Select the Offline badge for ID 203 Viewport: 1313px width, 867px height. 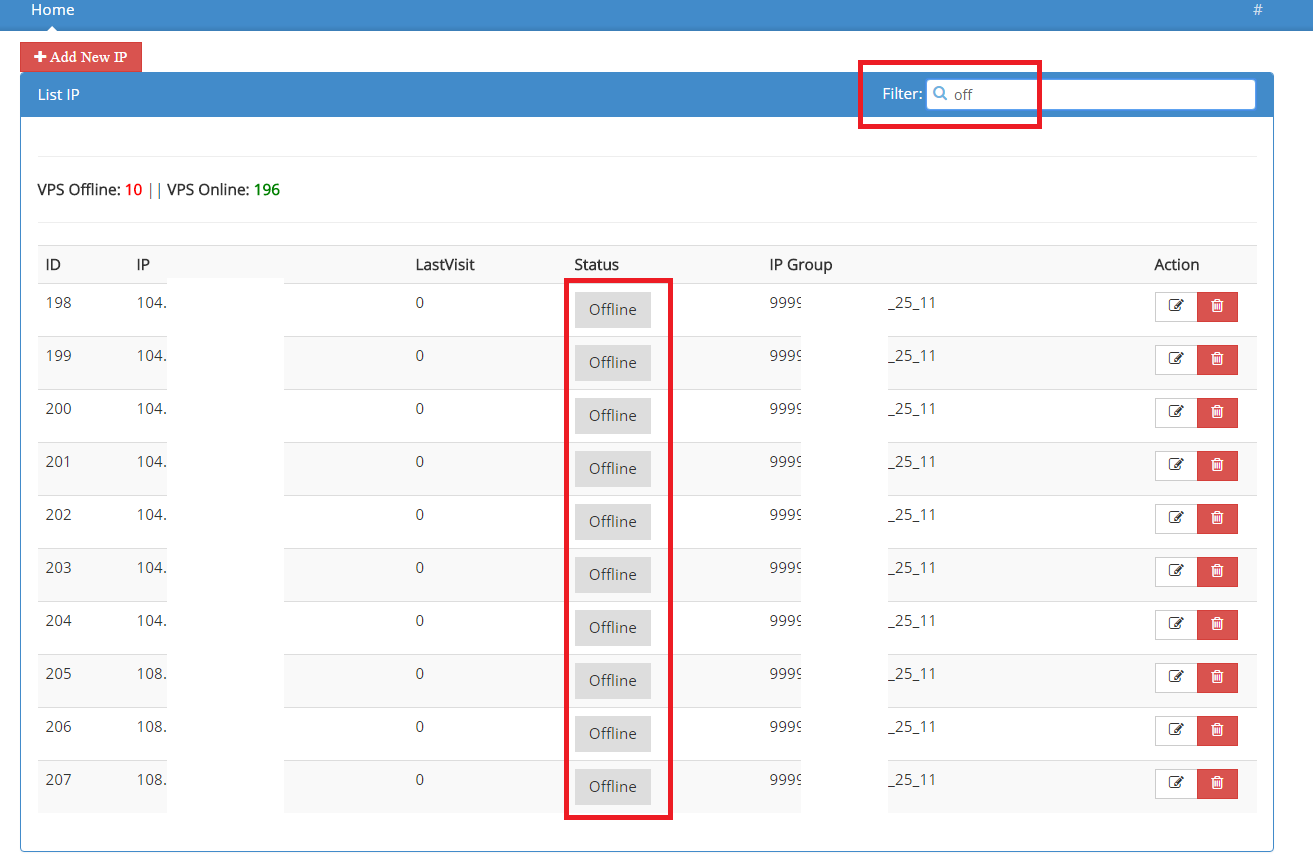[613, 575]
